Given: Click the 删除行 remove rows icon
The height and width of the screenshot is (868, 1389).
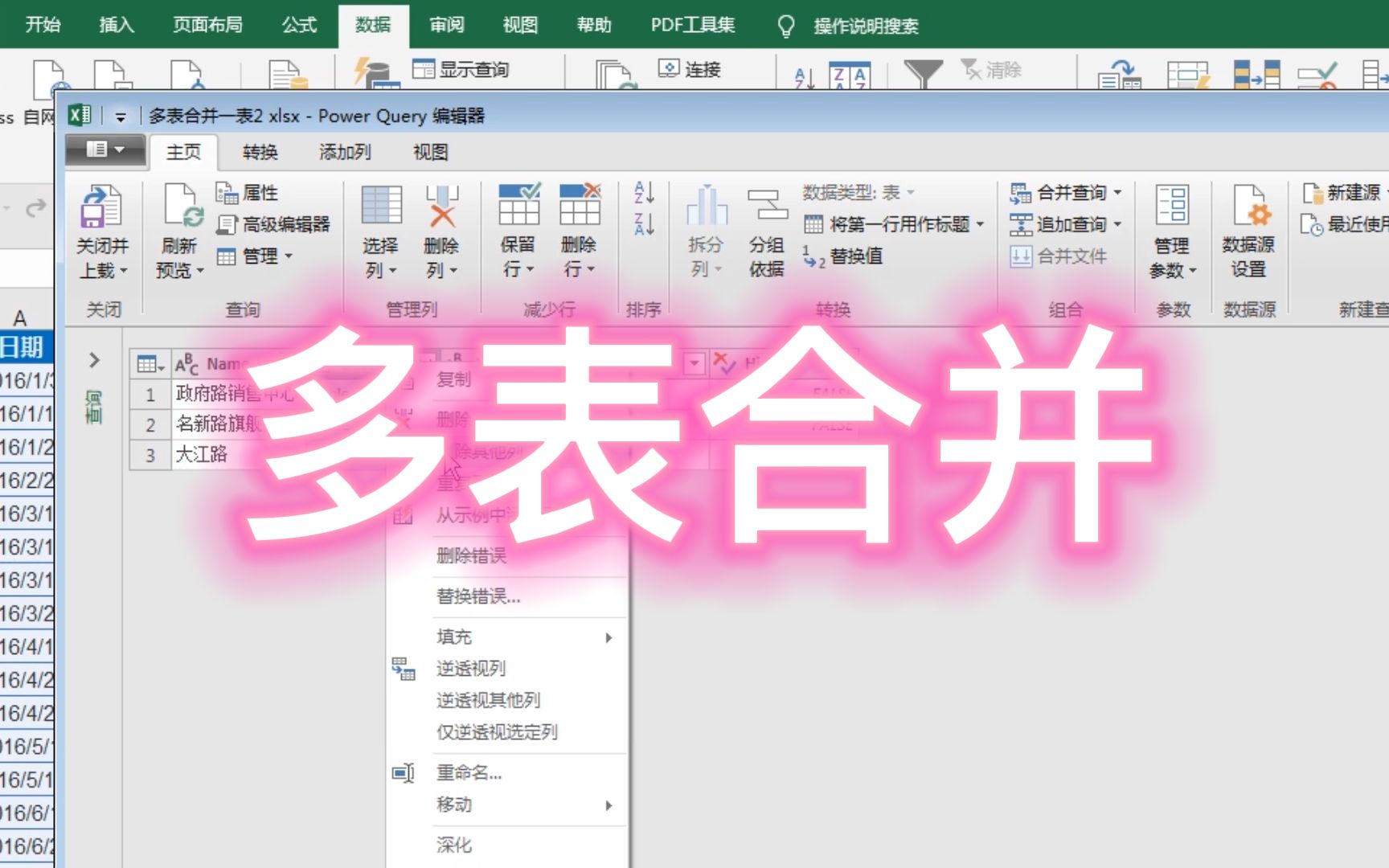Looking at the screenshot, I should 580,204.
